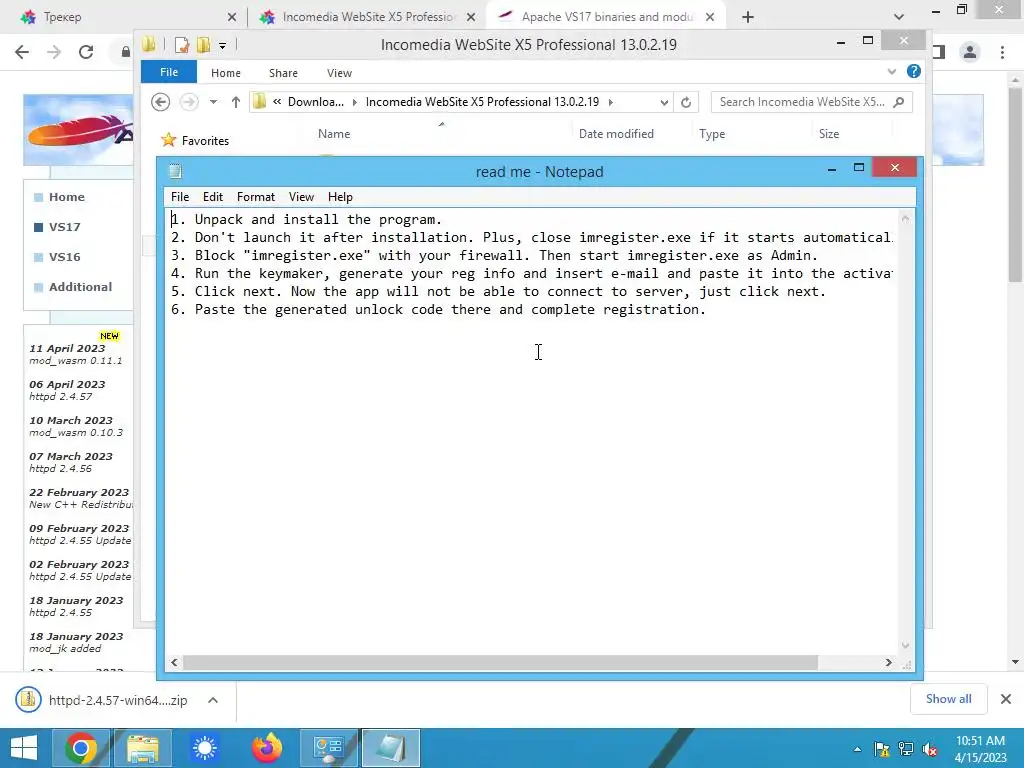Viewport: 1024px width, 768px height.
Task: Click Explorer Forward navigation arrow
Action: click(189, 102)
